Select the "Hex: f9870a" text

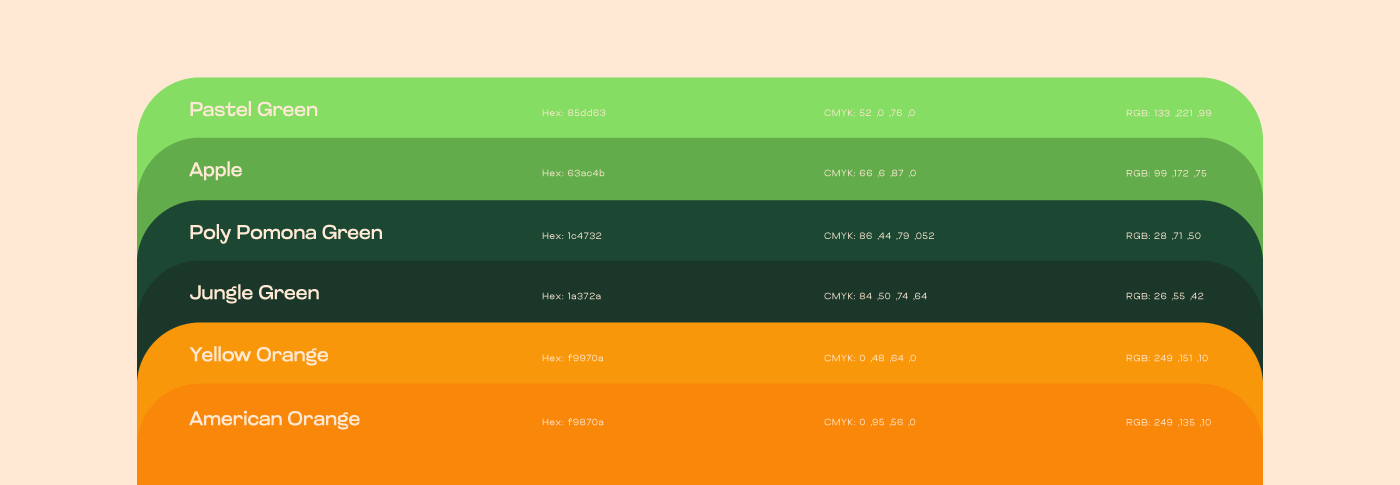coord(573,422)
